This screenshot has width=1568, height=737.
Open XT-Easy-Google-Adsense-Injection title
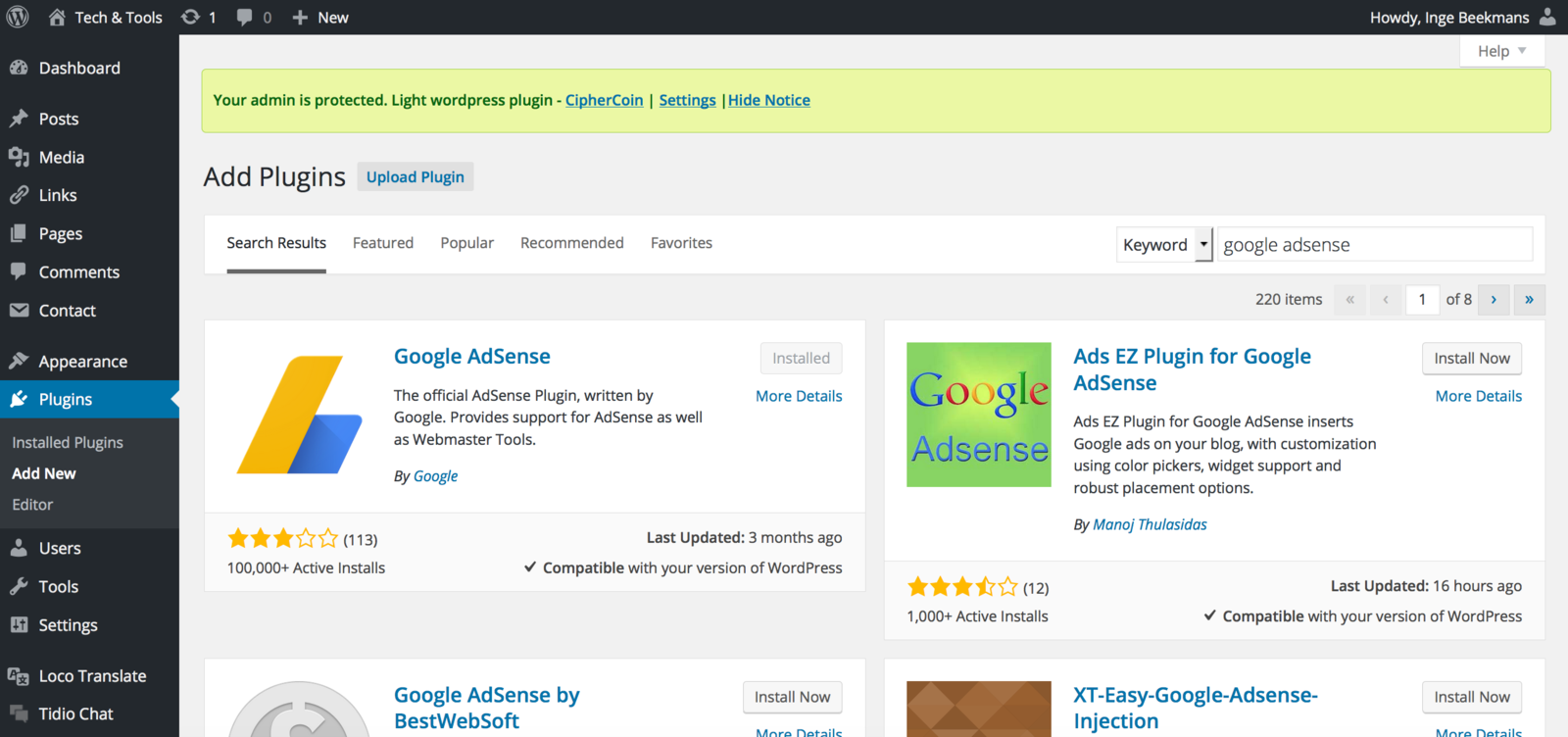1196,708
